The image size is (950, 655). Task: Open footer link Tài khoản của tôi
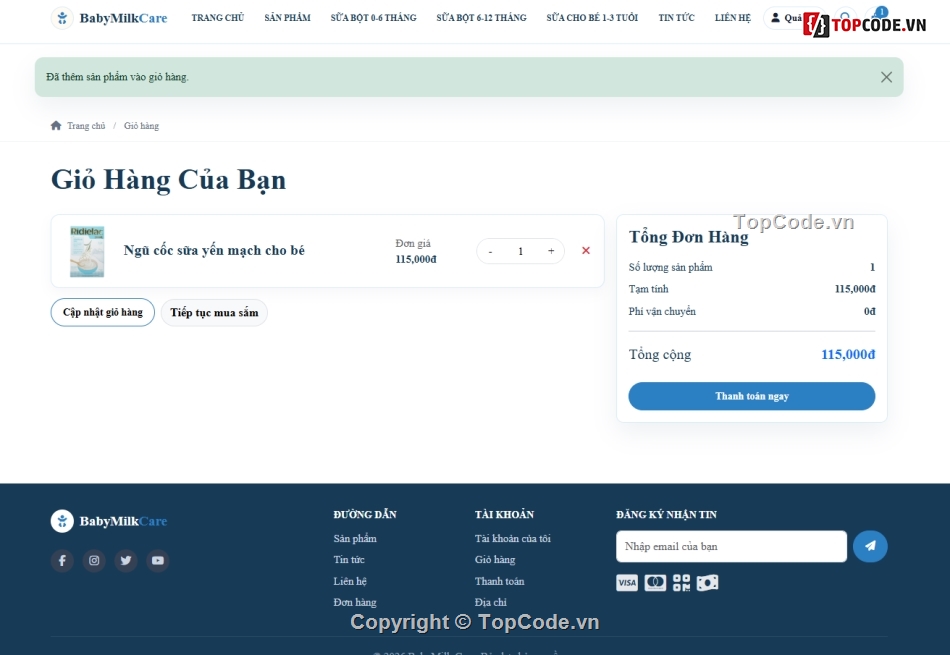click(513, 539)
